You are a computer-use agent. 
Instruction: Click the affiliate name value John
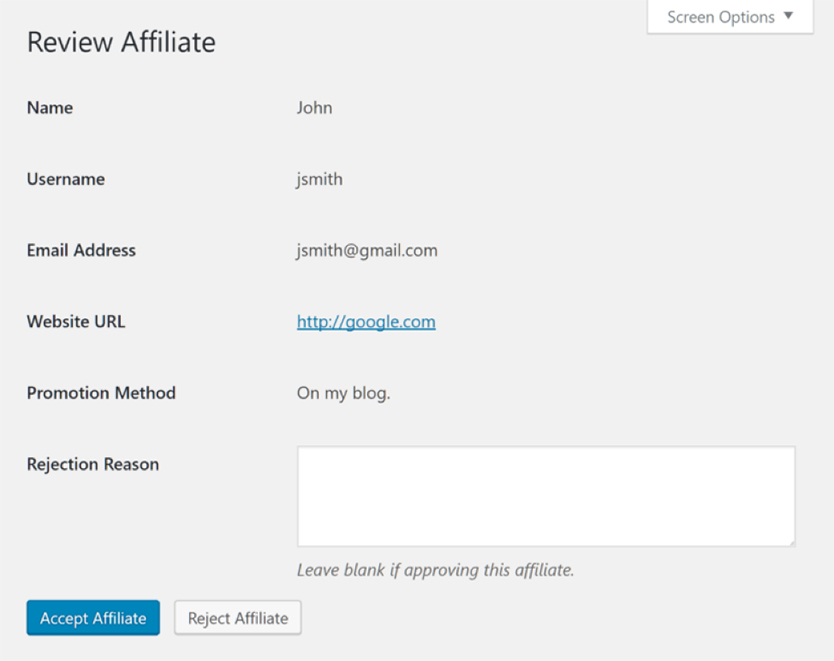[x=314, y=108]
